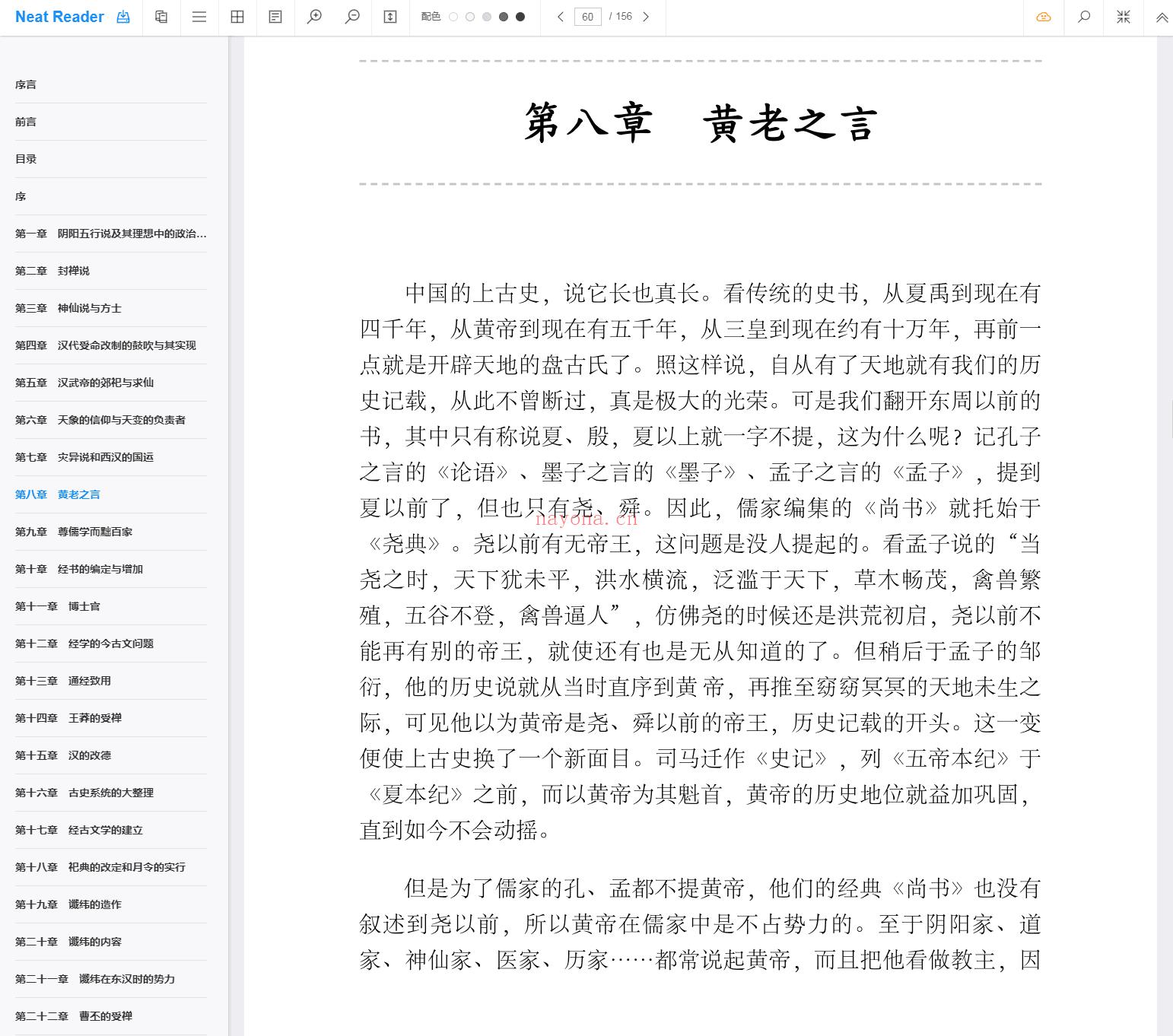Open the notes panel icon
The width and height of the screenshot is (1173, 1036).
click(x=275, y=17)
